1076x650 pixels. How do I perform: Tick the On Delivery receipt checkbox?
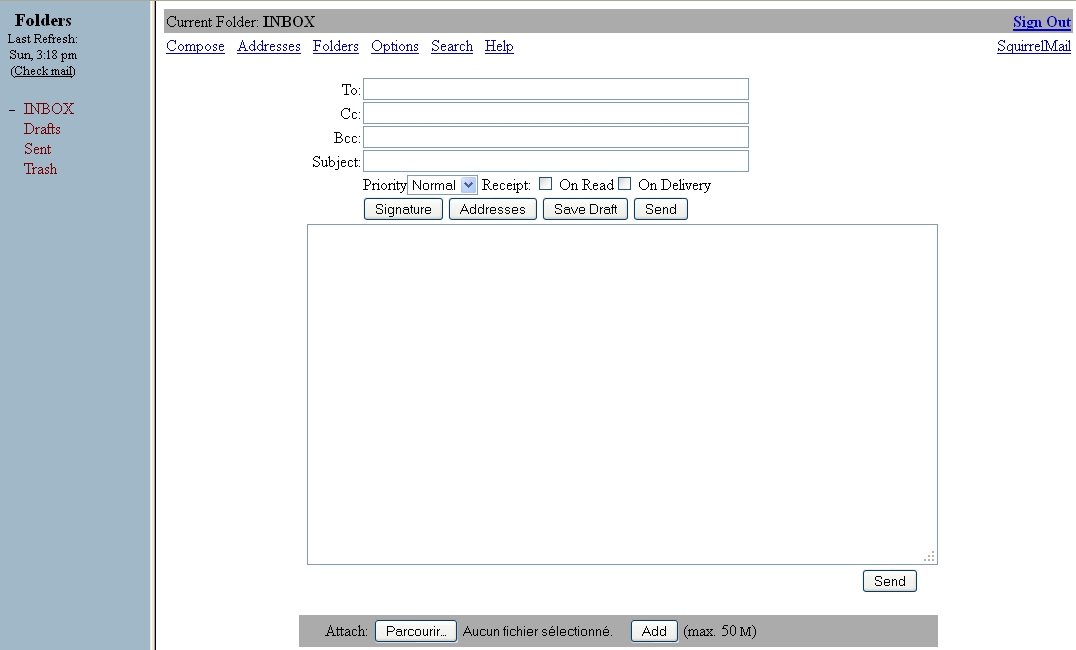pyautogui.click(x=624, y=184)
